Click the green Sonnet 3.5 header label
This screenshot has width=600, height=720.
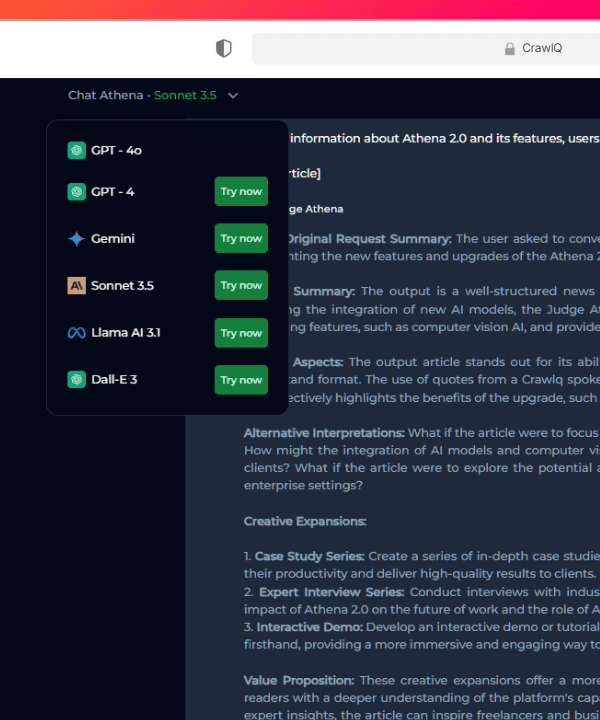coord(185,95)
